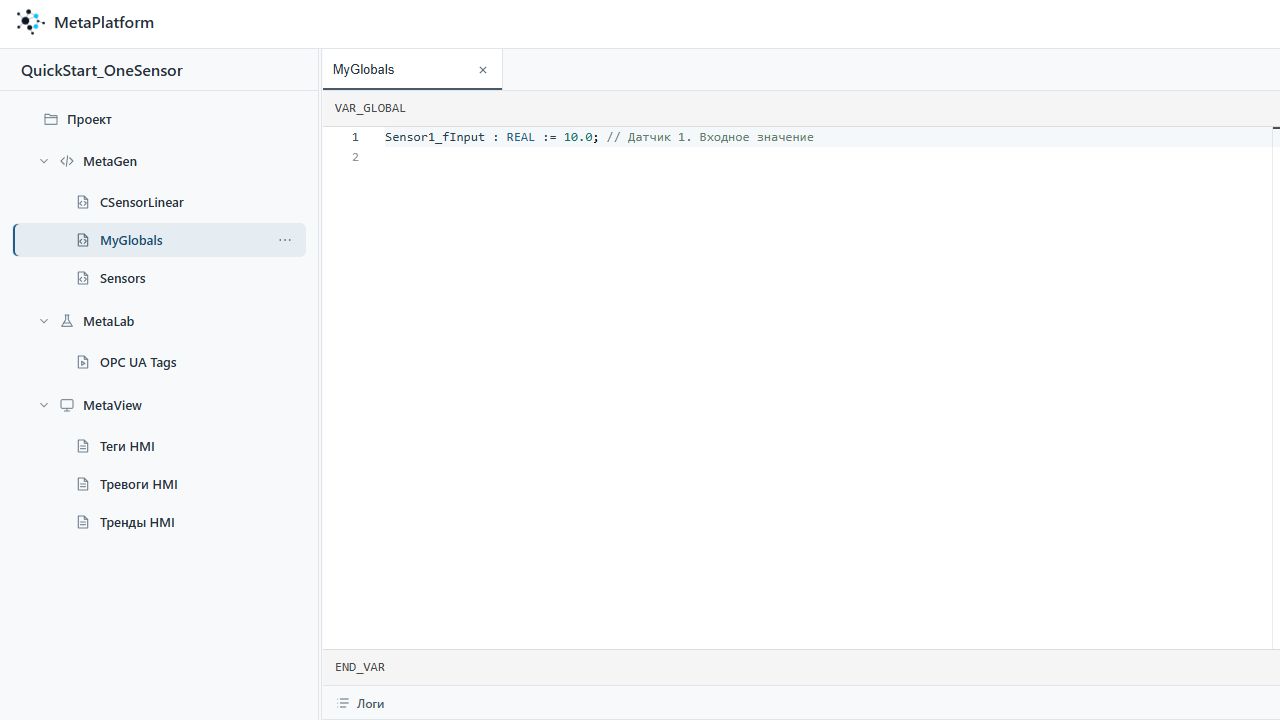Click the document icon beside Тренды HMI
Screen dimensions: 1280x720
83,522
